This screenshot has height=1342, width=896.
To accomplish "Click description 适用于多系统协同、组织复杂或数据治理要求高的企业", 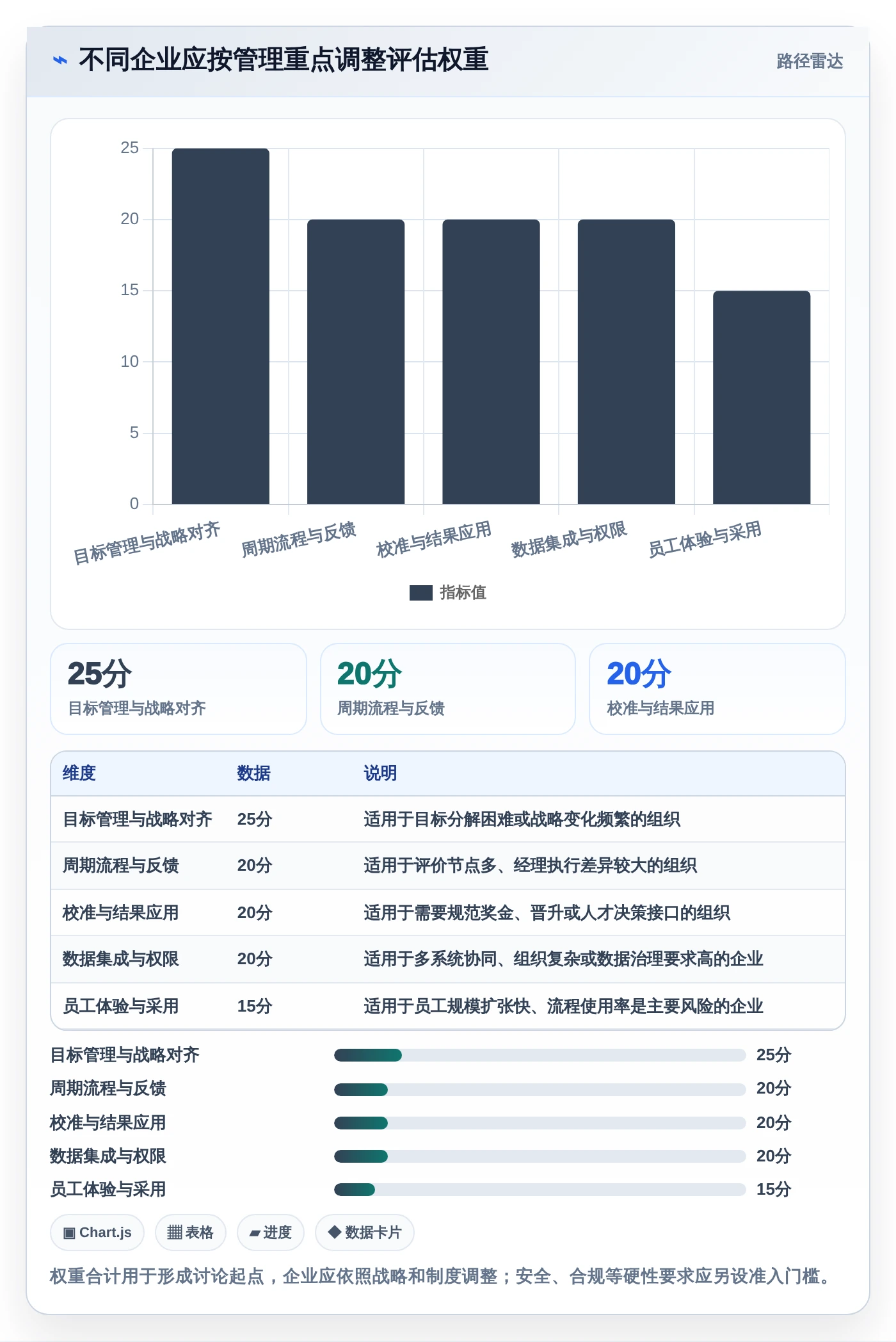I will (x=563, y=959).
